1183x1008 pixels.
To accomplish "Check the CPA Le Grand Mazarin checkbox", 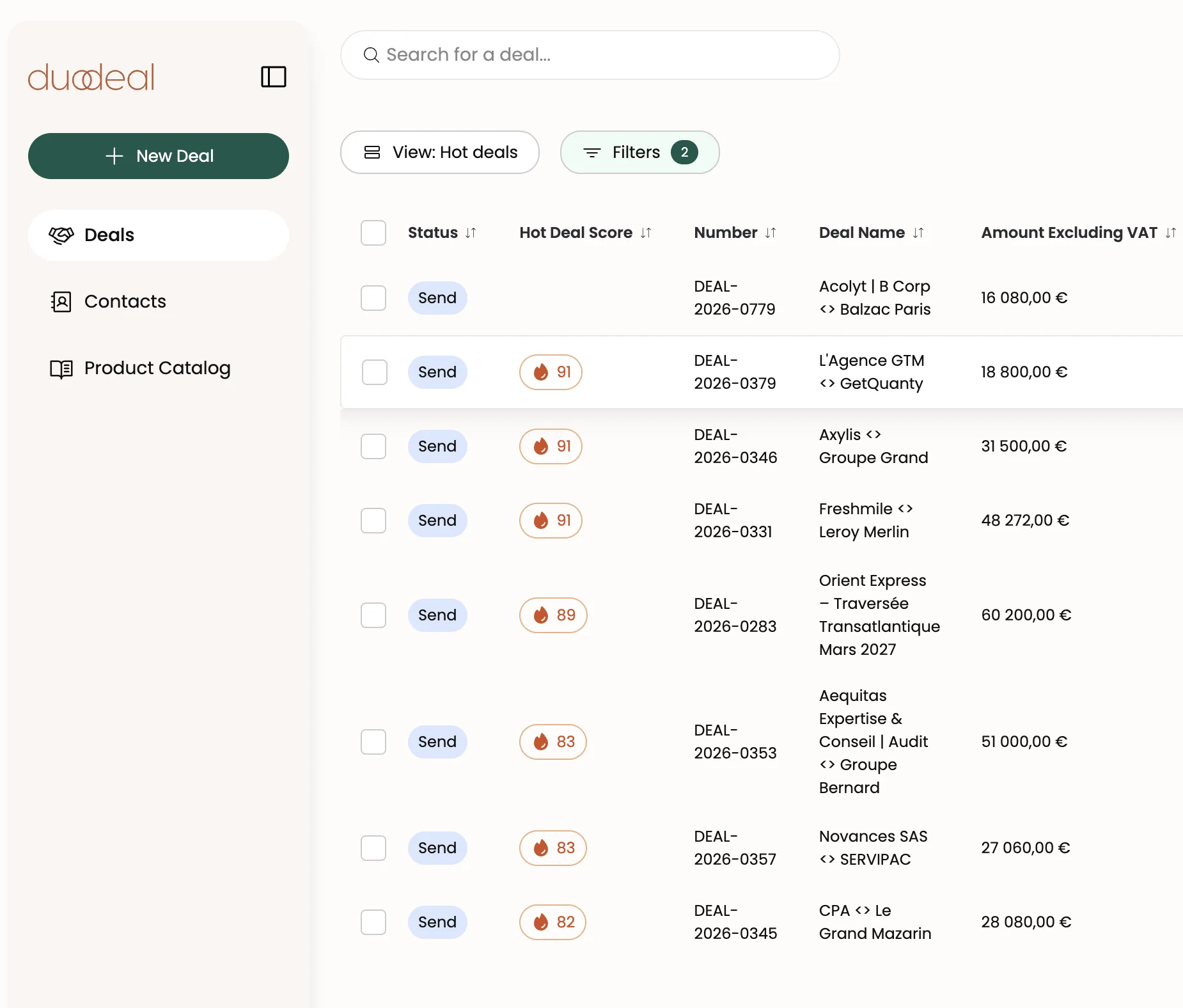I will click(373, 922).
